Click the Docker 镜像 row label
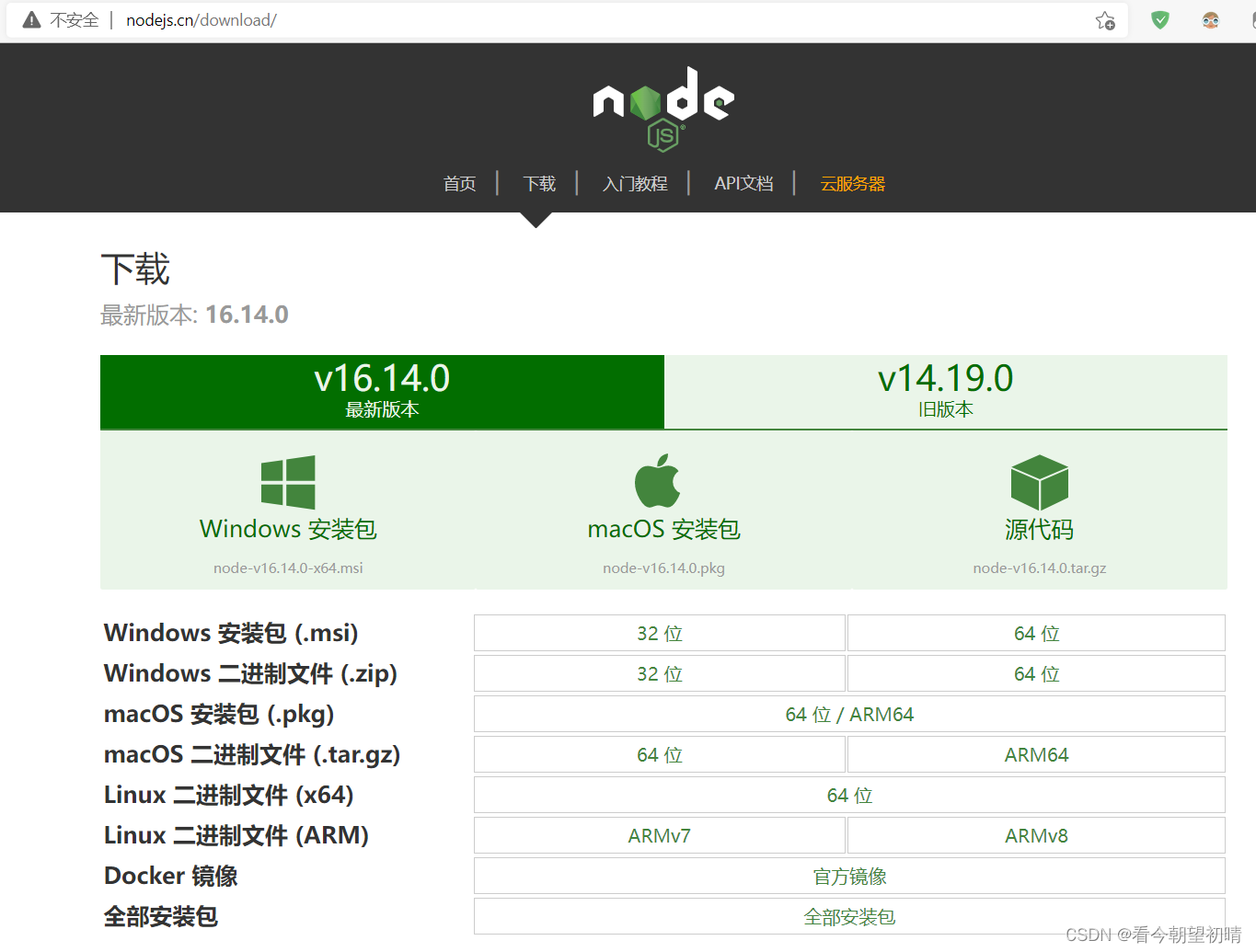 tap(171, 876)
